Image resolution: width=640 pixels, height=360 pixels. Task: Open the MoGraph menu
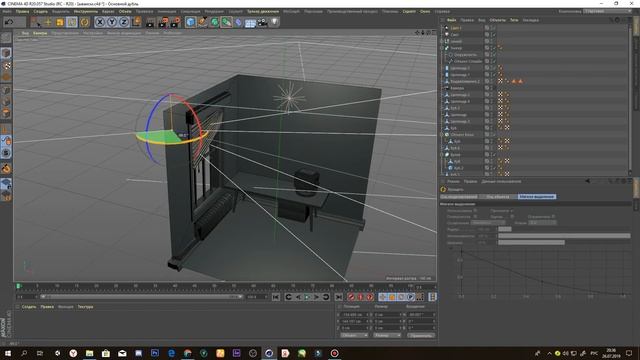coord(291,11)
